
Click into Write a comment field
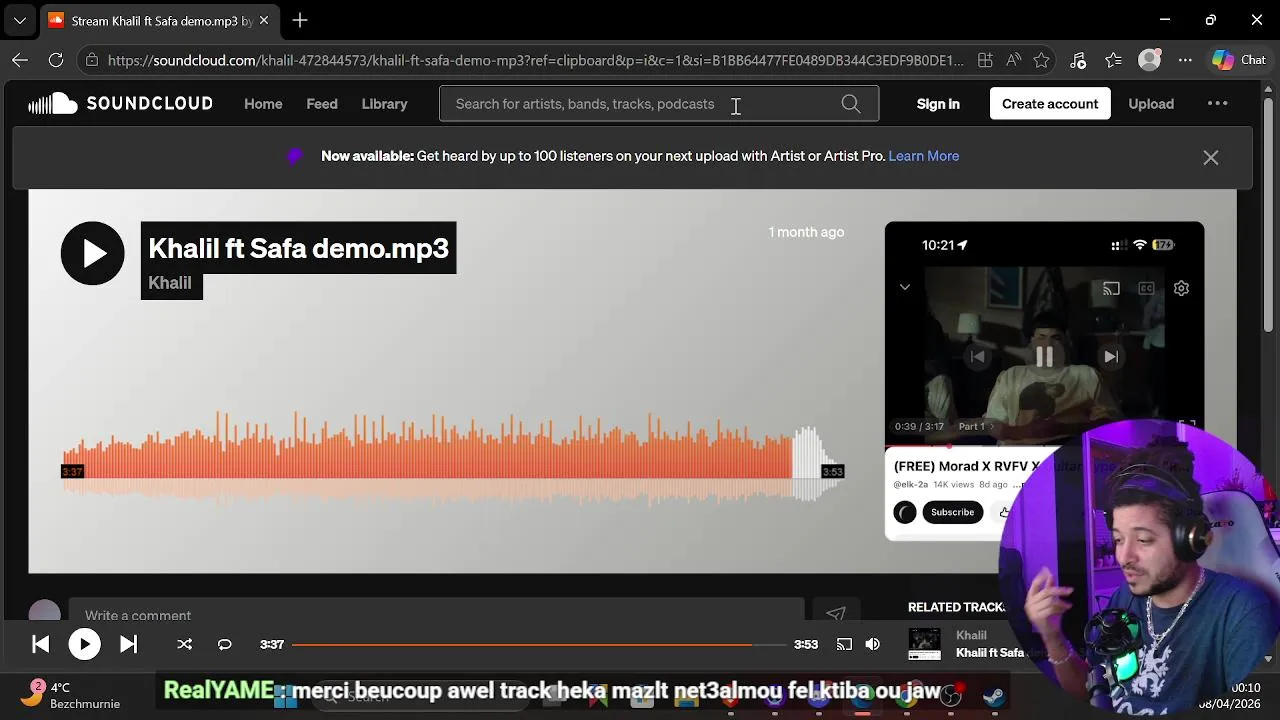[436, 614]
